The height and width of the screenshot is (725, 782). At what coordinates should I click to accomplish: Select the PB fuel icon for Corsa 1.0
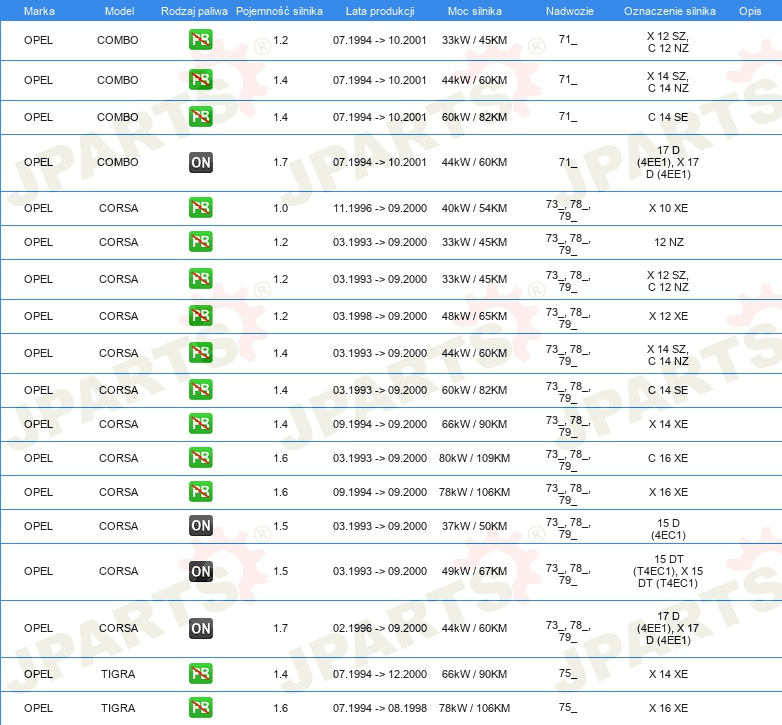[200, 208]
